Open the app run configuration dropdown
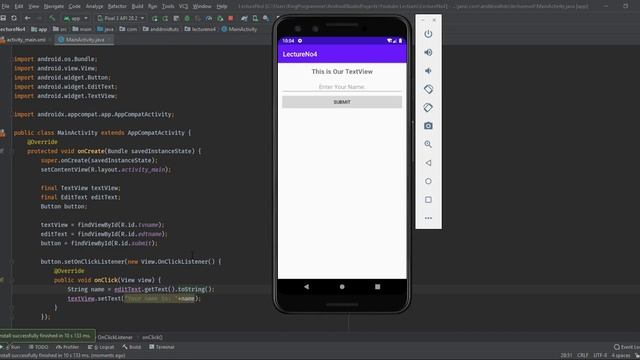The image size is (640, 360). 76,18
